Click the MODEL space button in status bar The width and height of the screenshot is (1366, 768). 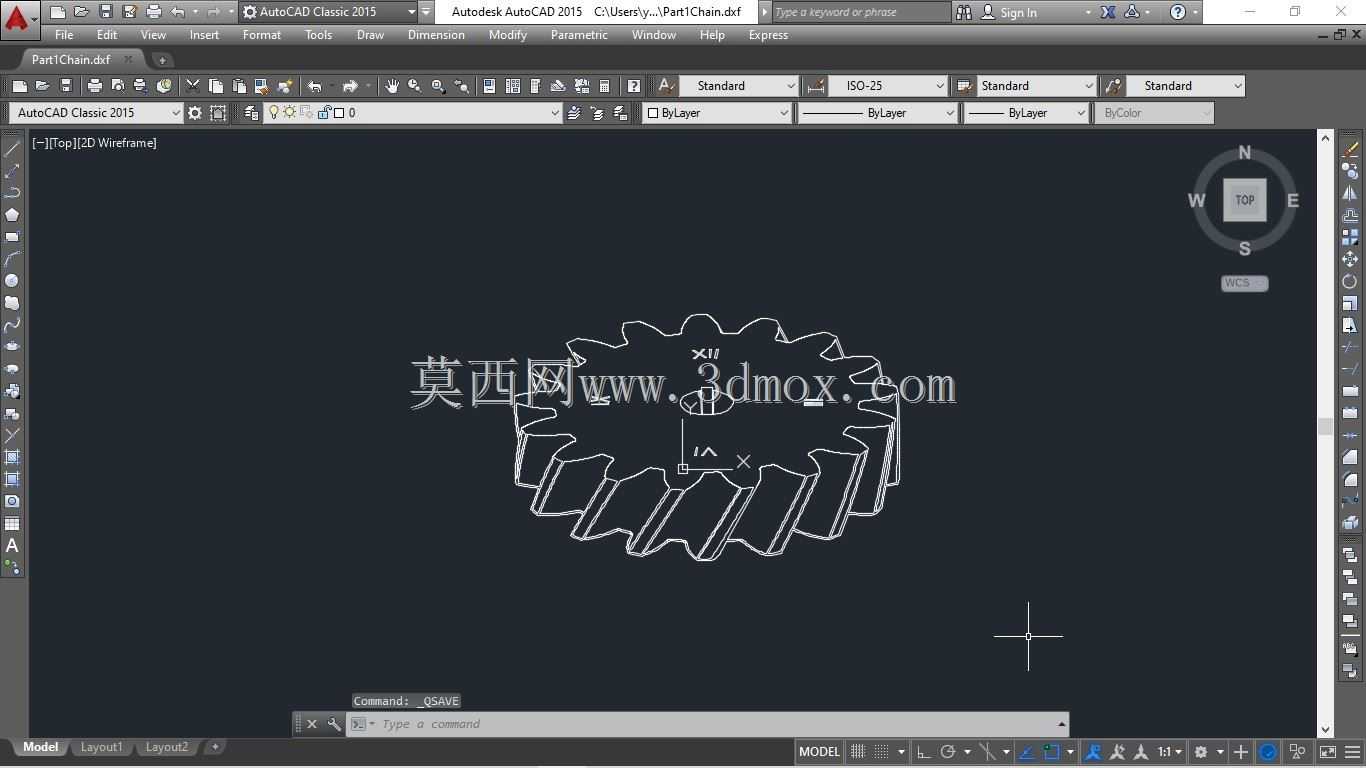pyautogui.click(x=819, y=752)
